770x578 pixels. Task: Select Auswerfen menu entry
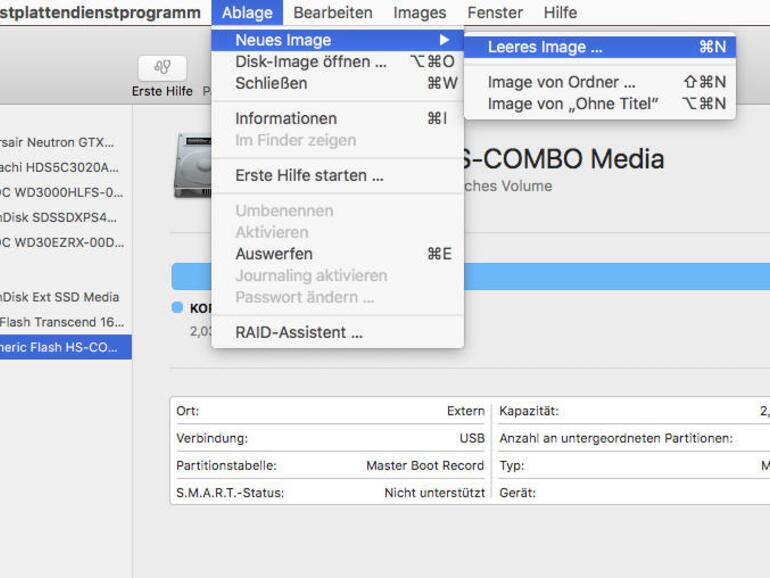point(337,254)
